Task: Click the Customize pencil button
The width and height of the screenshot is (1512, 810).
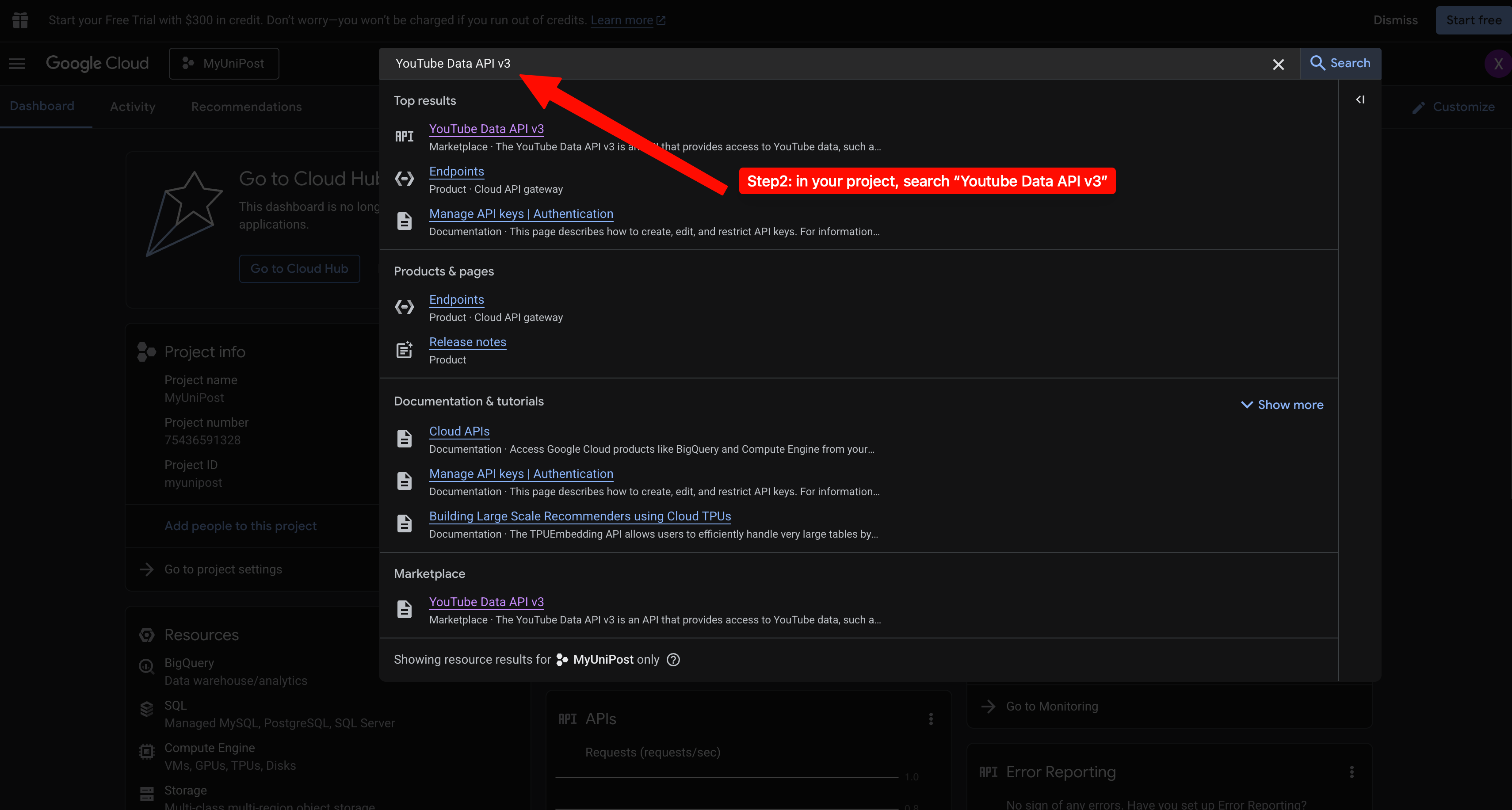Action: 1454,107
